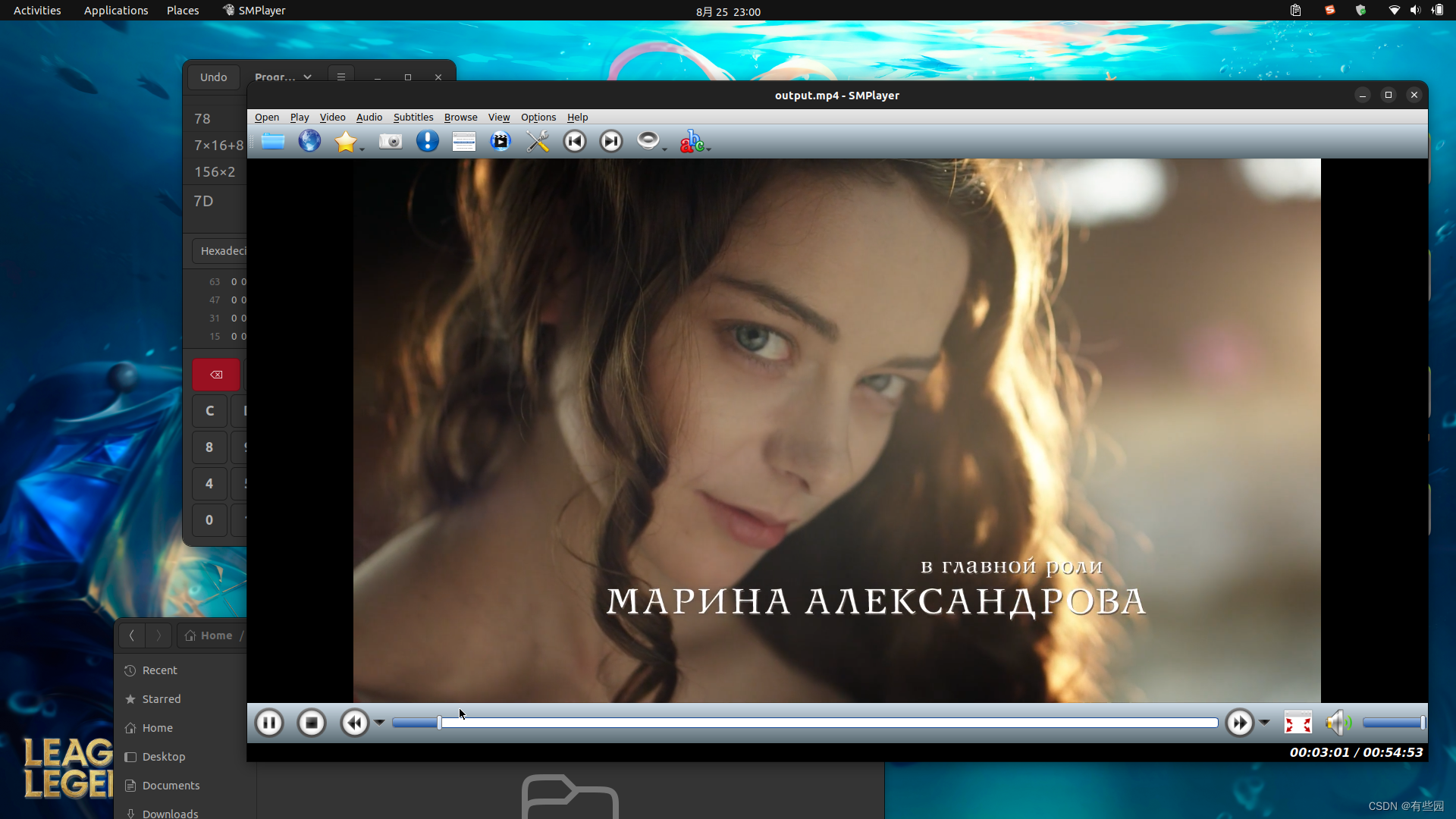Open the View menu in SMPlayer
This screenshot has width=1456, height=819.
click(x=499, y=117)
